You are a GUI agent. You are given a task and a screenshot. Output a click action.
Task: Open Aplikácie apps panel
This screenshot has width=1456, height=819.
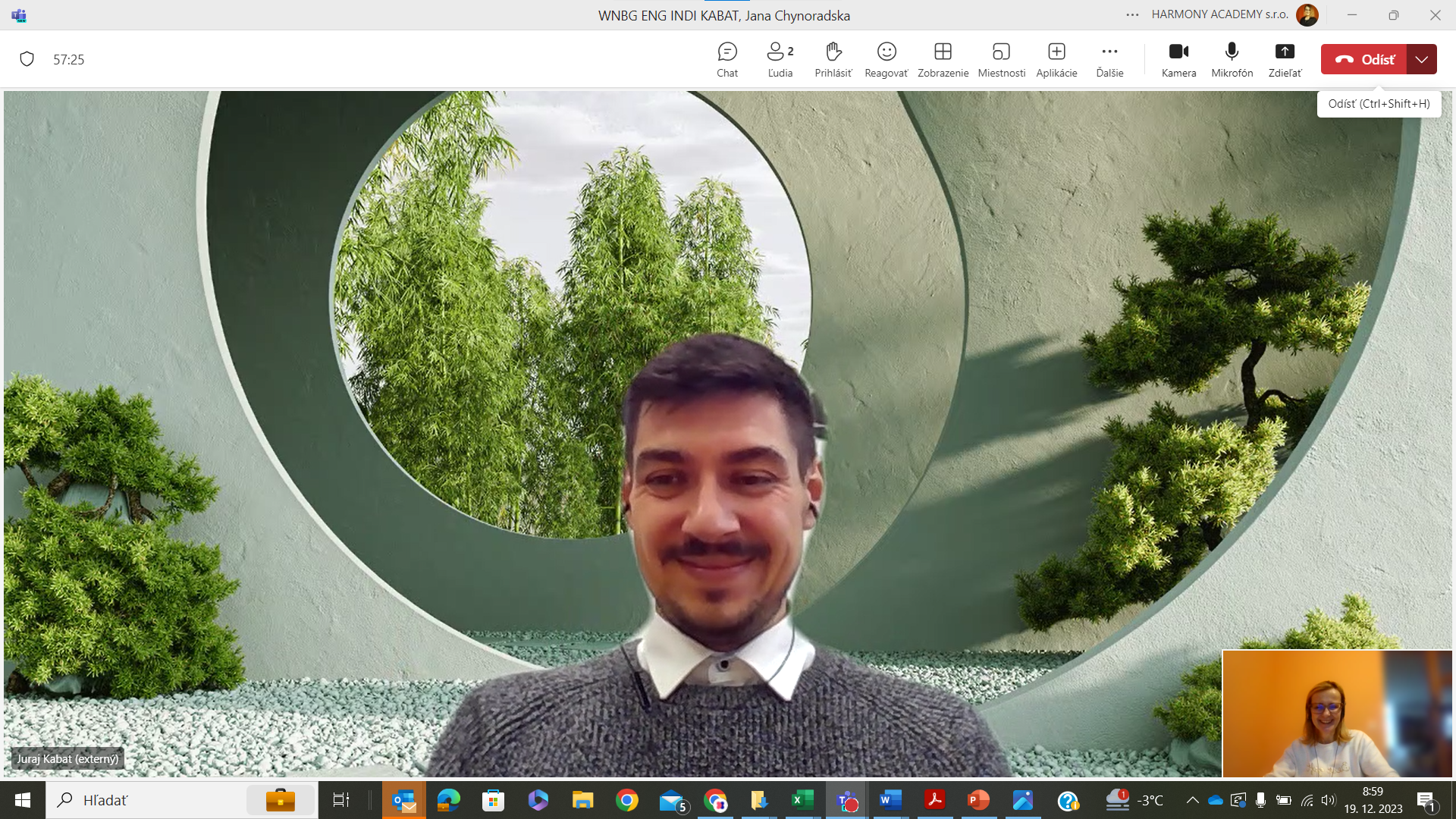[x=1056, y=59]
